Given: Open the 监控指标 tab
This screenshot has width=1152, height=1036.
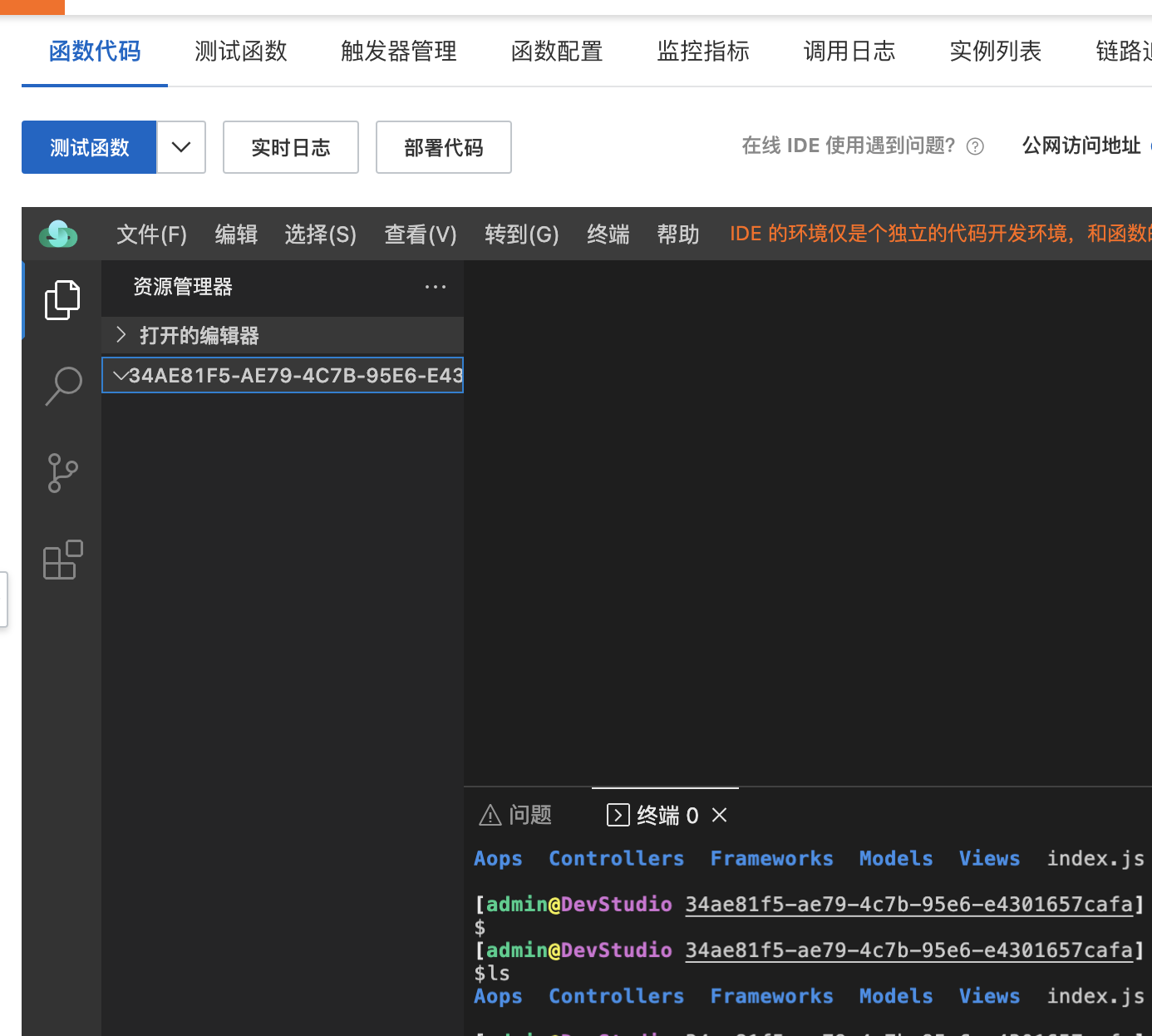Looking at the screenshot, I should click(703, 52).
